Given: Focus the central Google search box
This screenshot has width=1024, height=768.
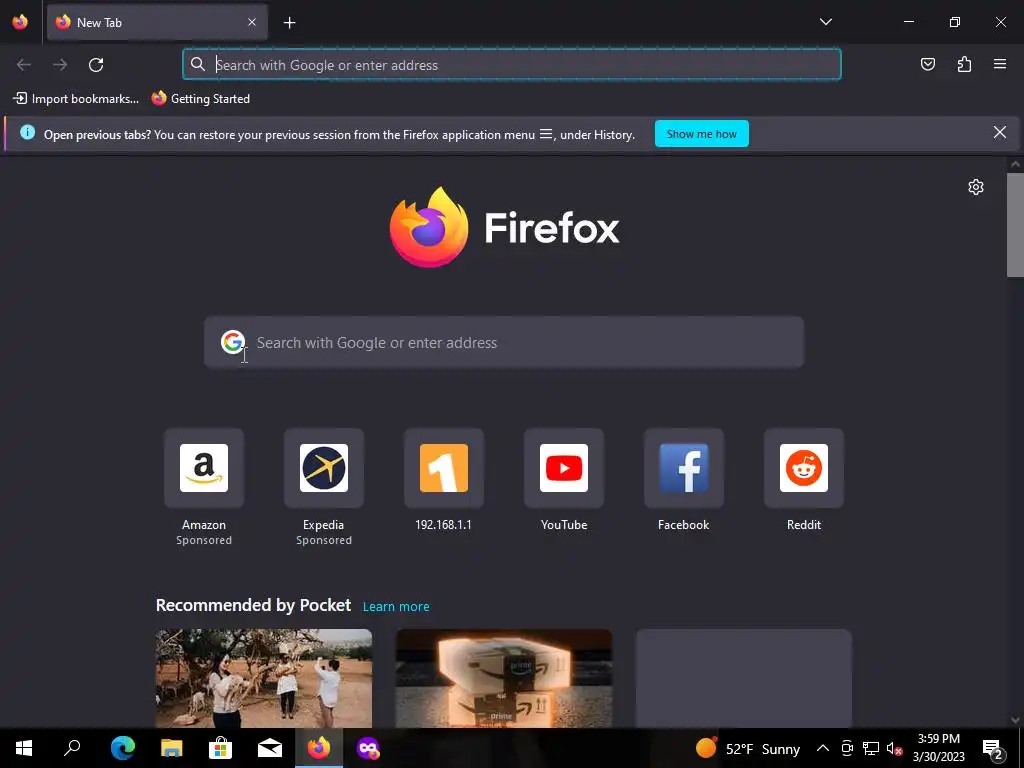Looking at the screenshot, I should [504, 342].
